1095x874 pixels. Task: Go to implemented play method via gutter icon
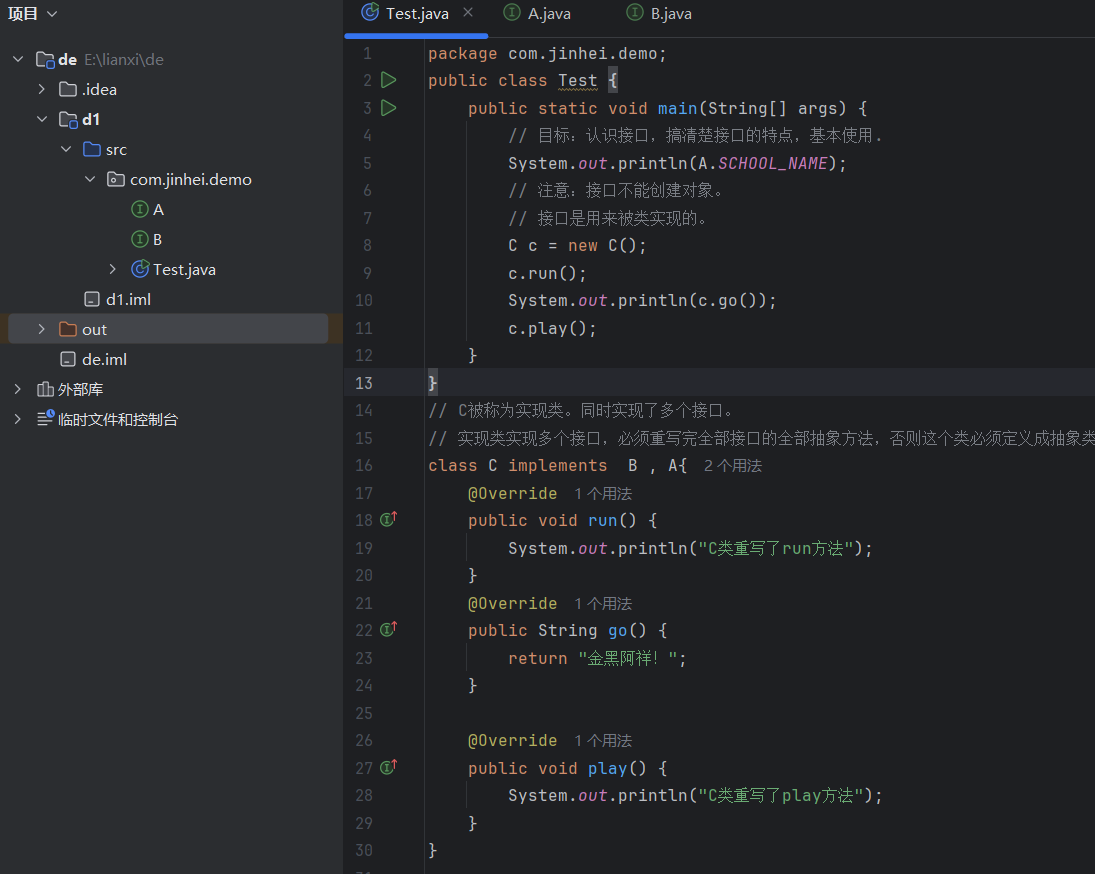pyautogui.click(x=388, y=767)
